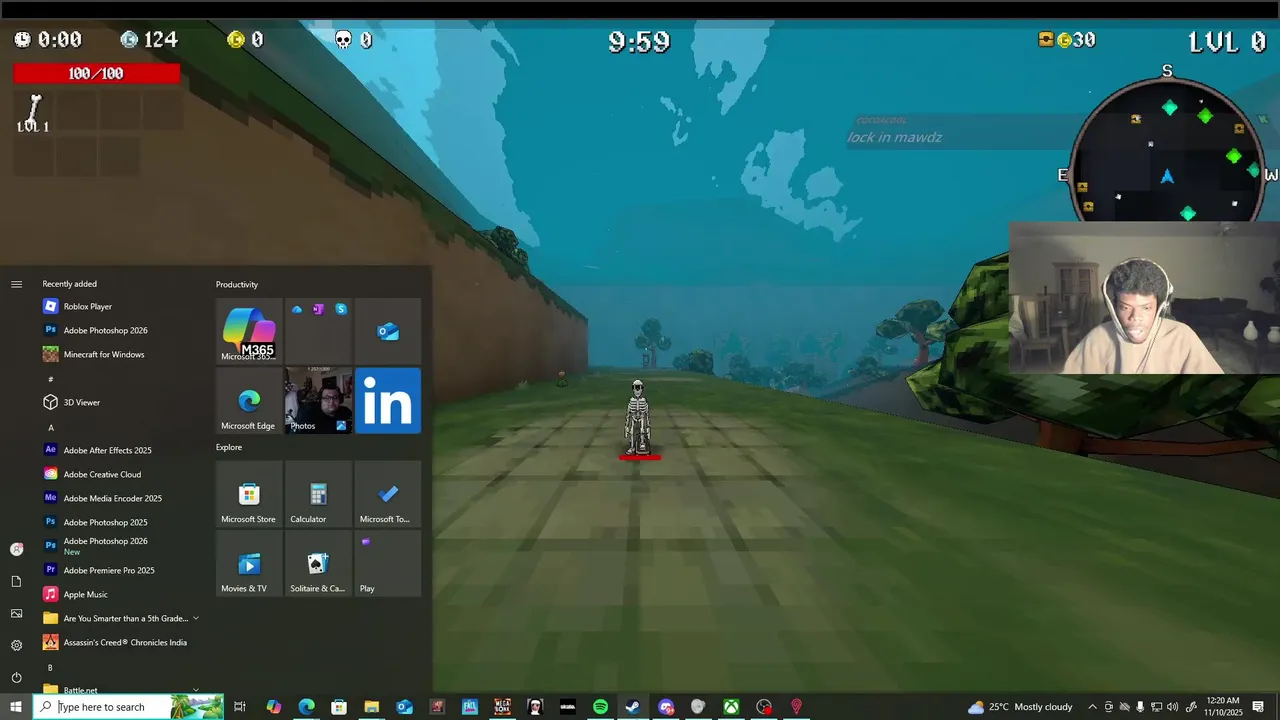1280x720 pixels.
Task: Launch Adobe Media Encoder 2025
Action: [x=122, y=498]
